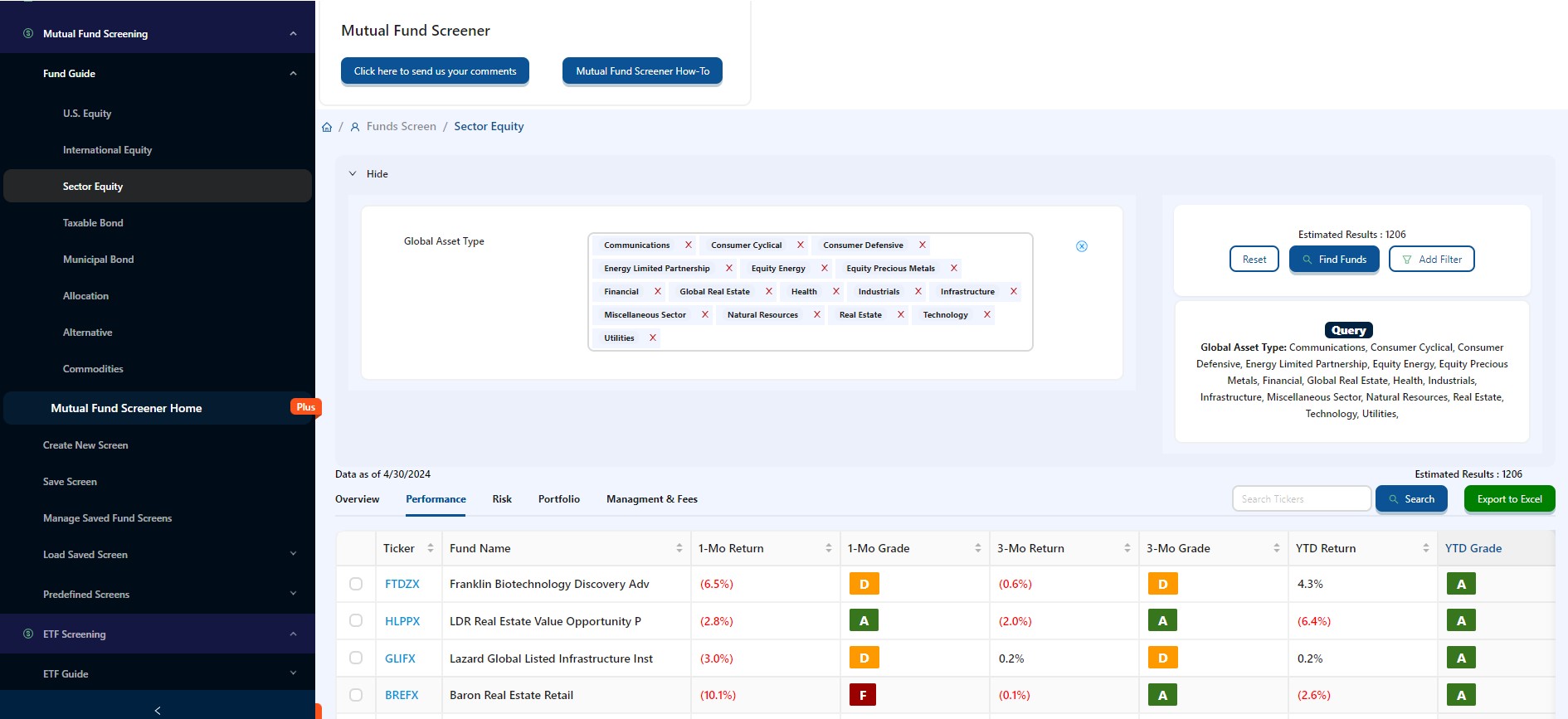Open the GLIFX ticker link
Image resolution: width=1568 pixels, height=719 pixels.
point(400,658)
